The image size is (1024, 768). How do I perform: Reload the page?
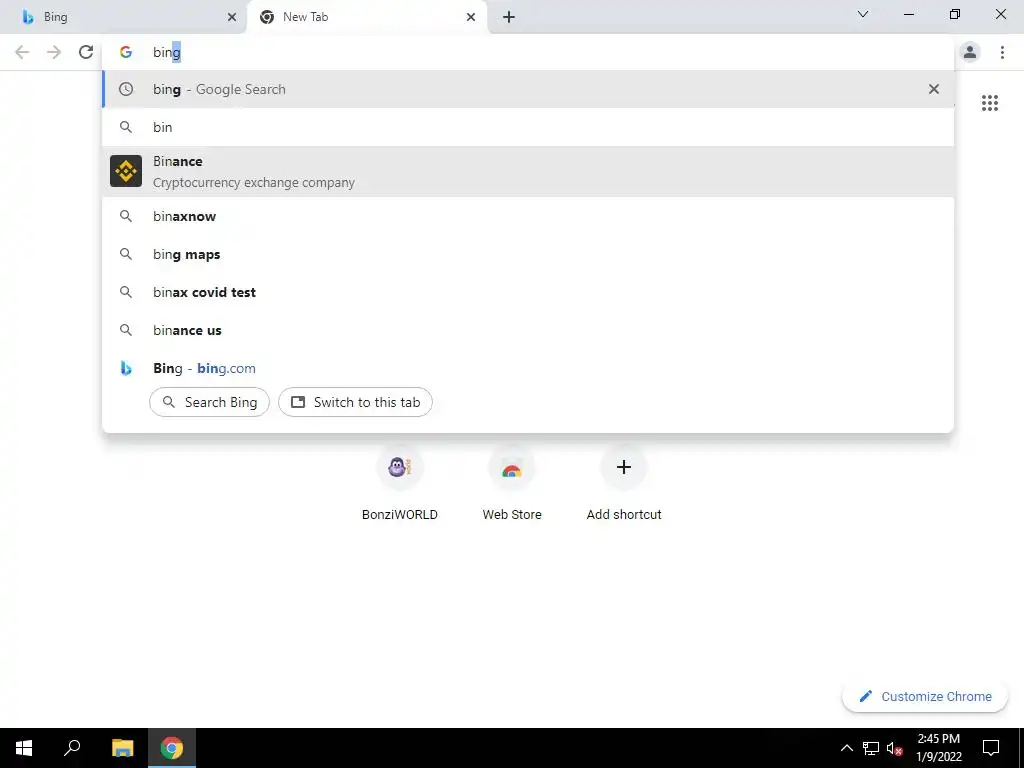click(86, 52)
